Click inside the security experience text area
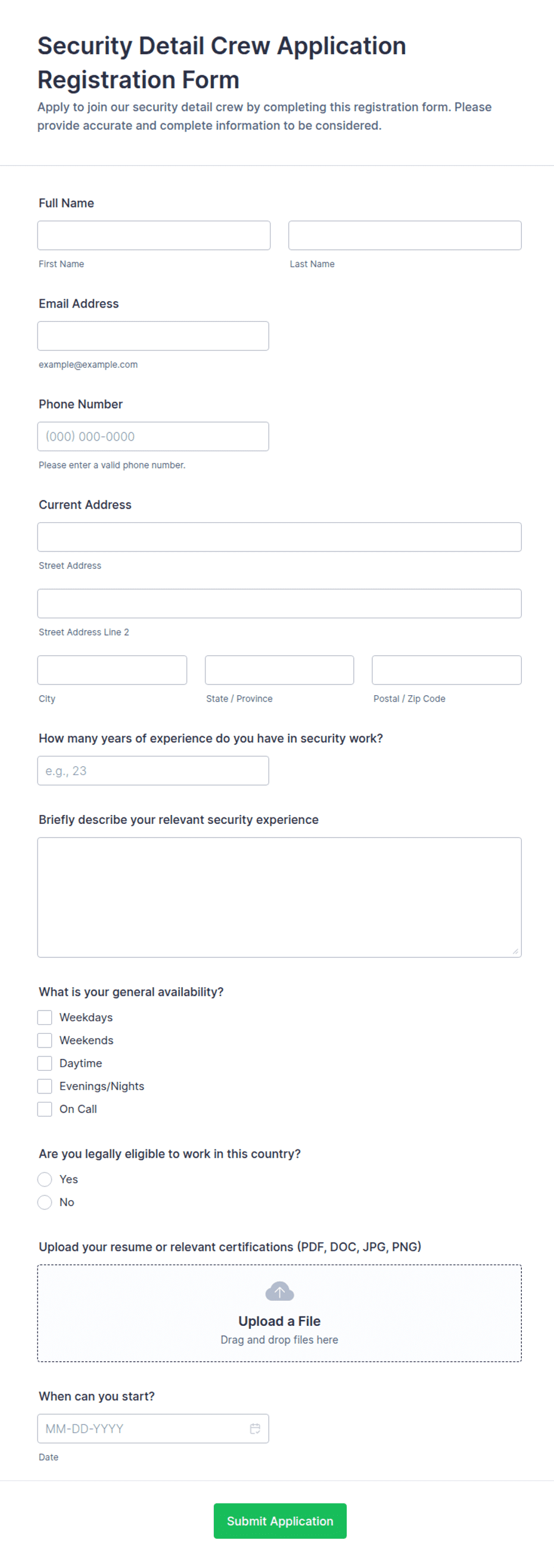 coord(279,897)
